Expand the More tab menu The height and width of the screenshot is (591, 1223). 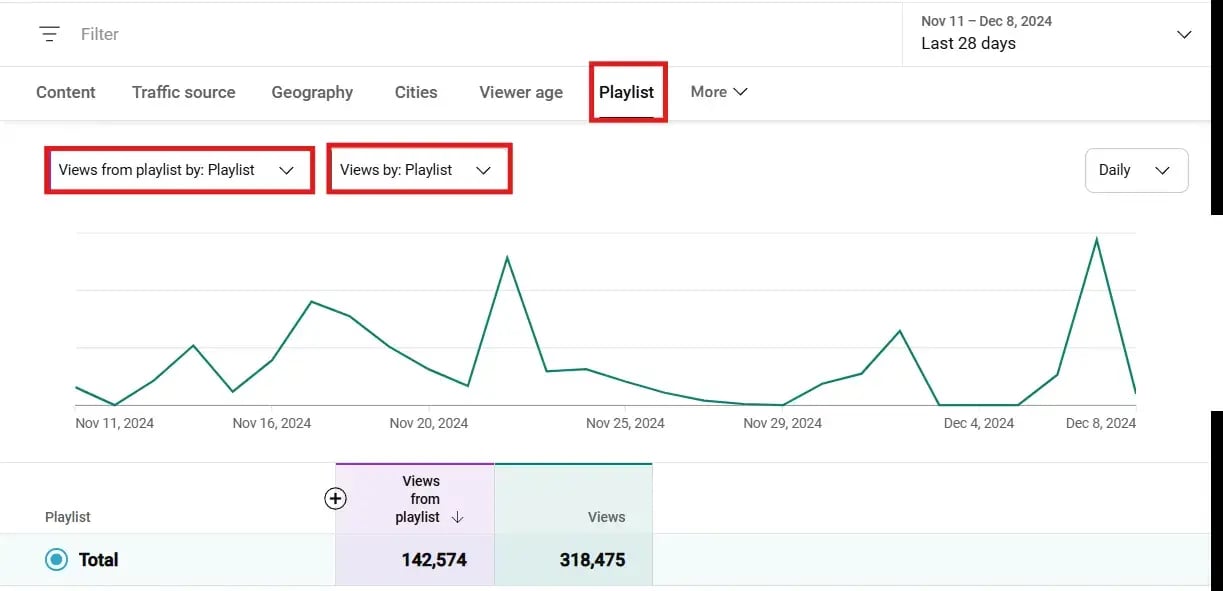click(x=719, y=92)
